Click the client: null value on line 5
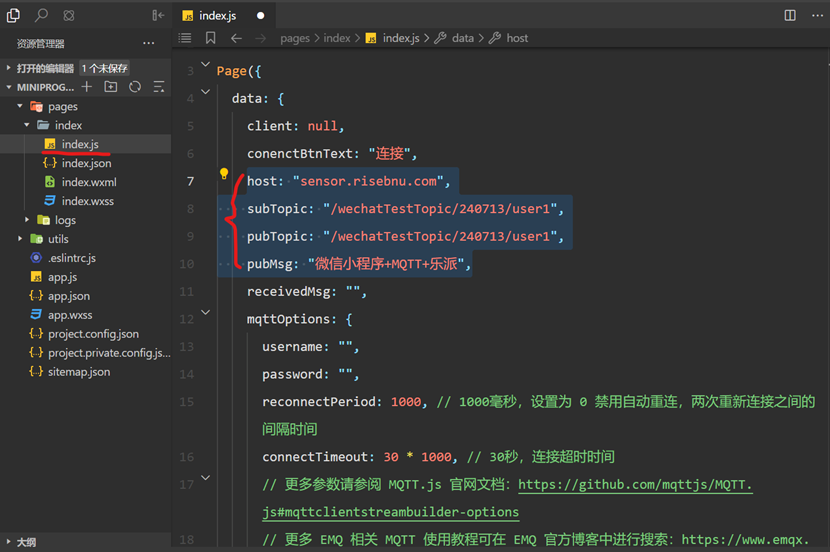Image resolution: width=830 pixels, height=552 pixels. (322, 126)
